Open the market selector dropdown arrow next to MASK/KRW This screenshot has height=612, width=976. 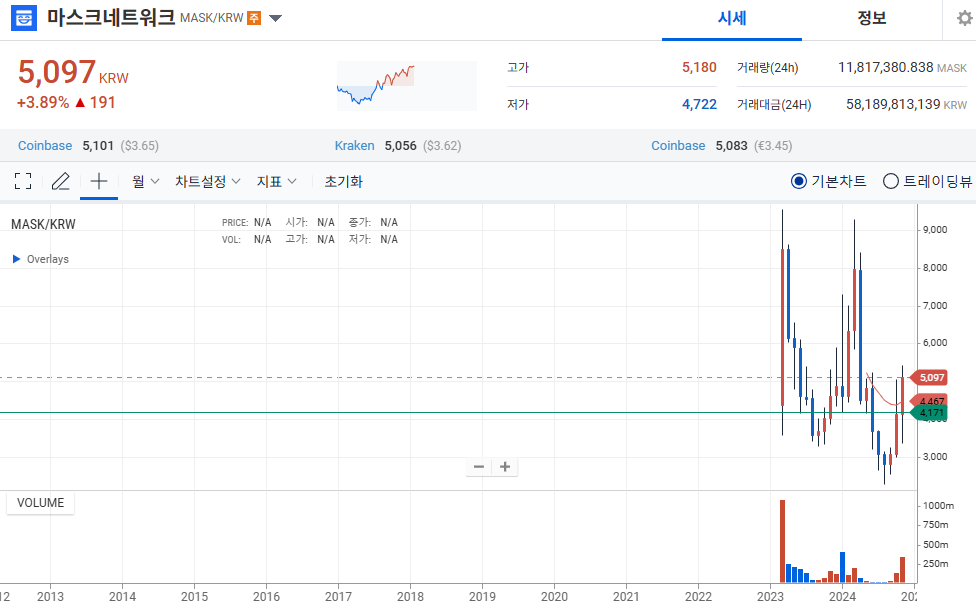[275, 18]
